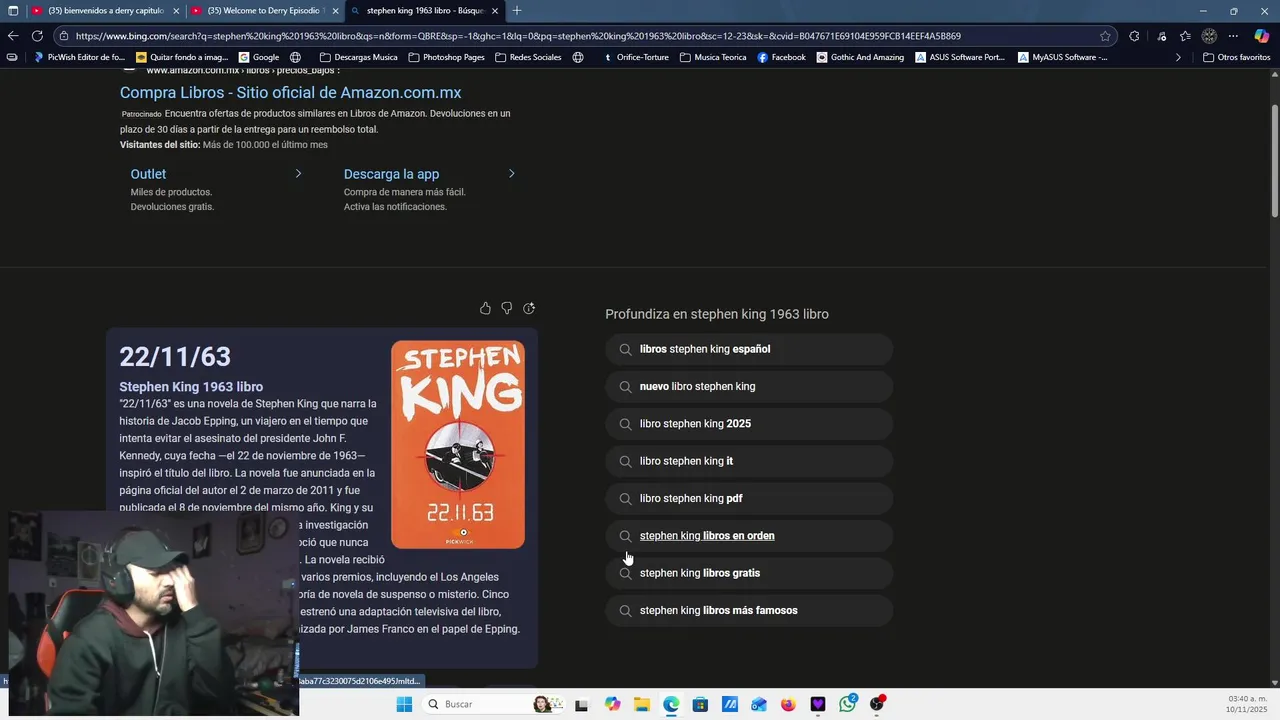The image size is (1280, 720).
Task: Expand the bookmarks bar overflow chevron
Action: (1178, 57)
